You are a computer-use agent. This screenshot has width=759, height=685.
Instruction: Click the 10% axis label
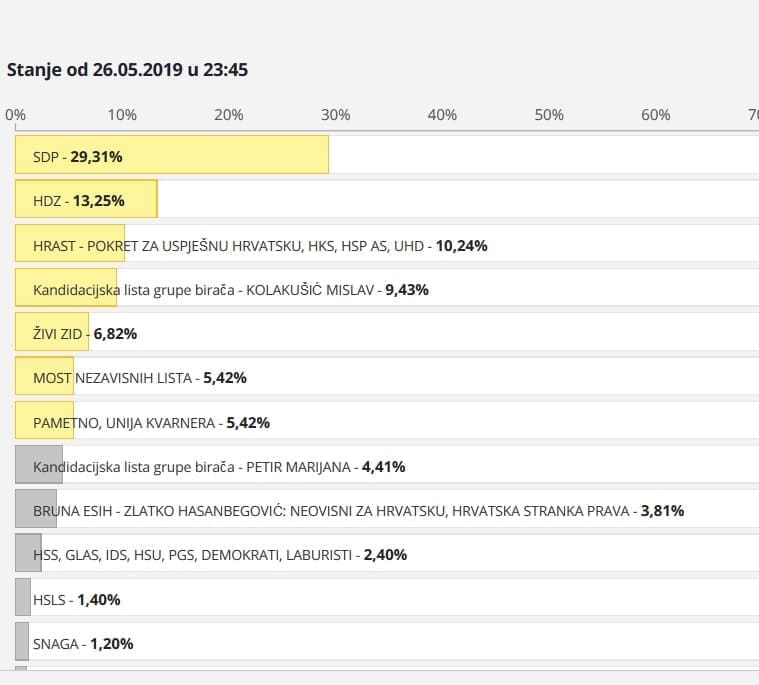click(122, 114)
